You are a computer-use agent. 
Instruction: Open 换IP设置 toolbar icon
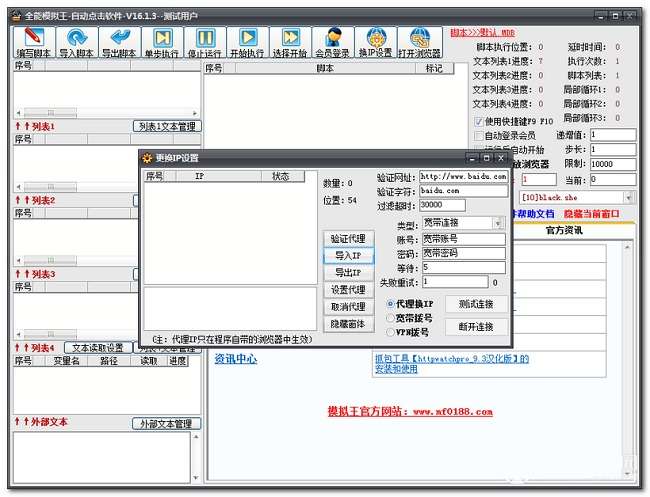(376, 42)
